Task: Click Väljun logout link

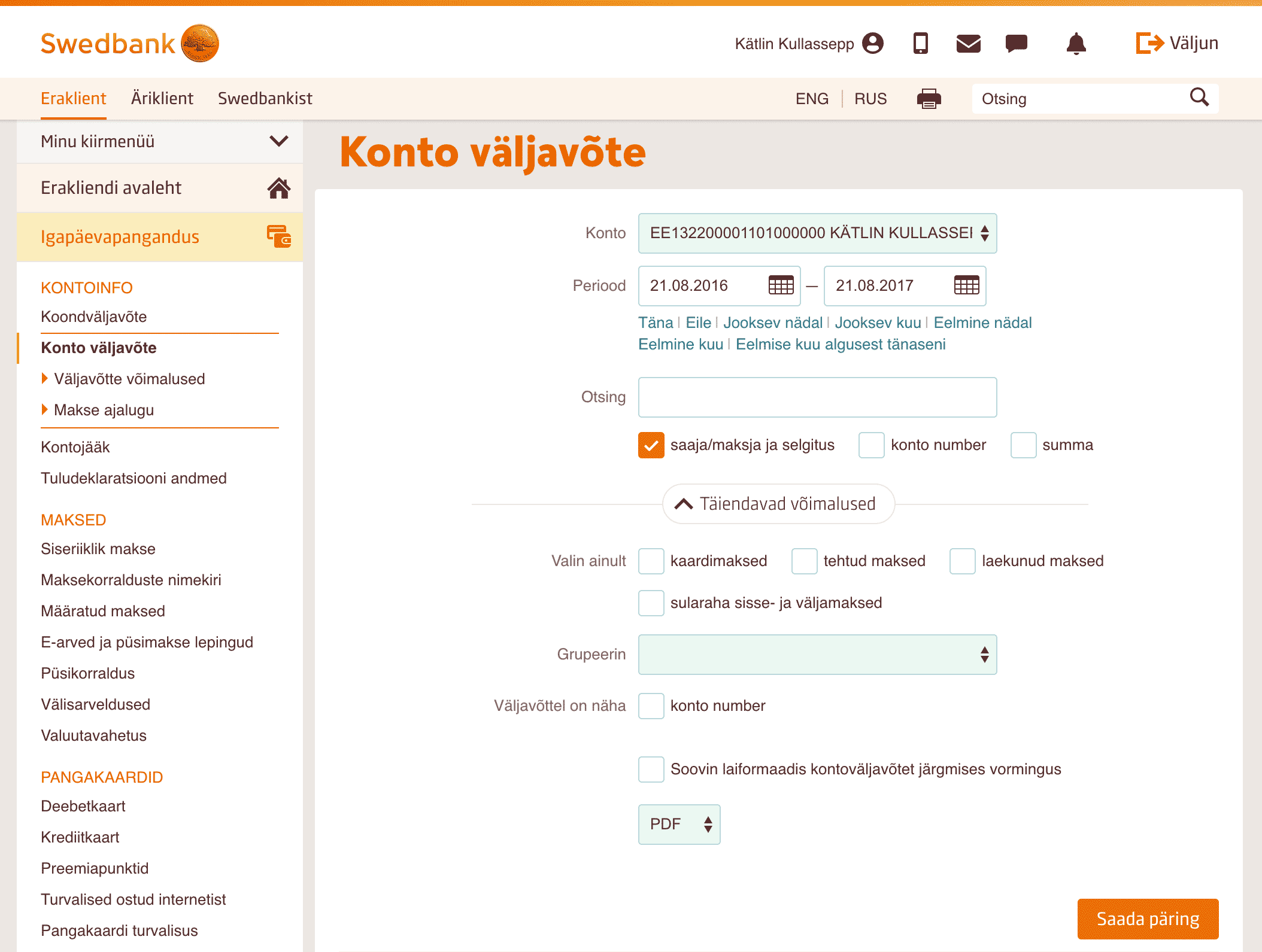Action: 1194,43
